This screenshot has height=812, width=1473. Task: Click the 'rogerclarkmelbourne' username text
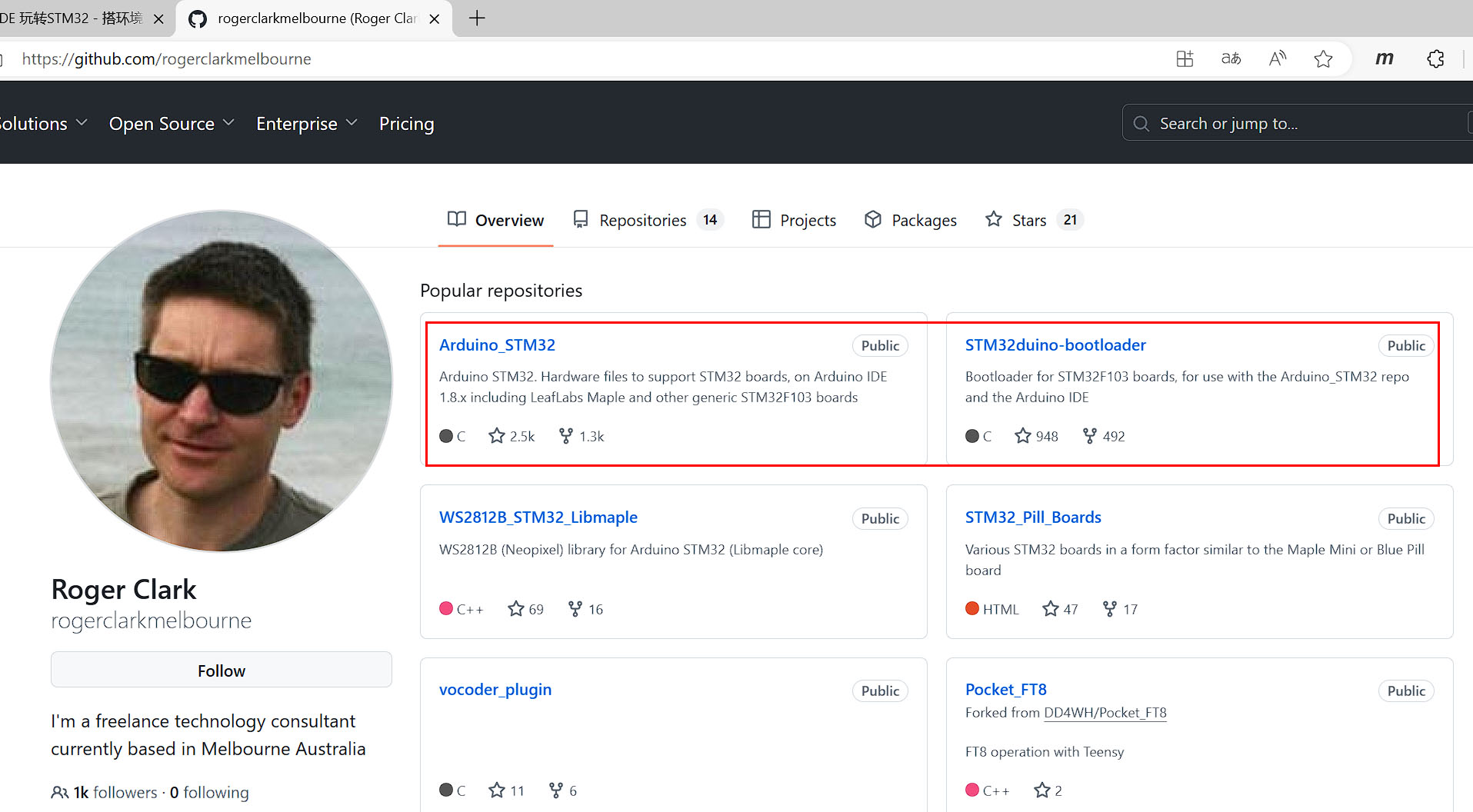152,621
